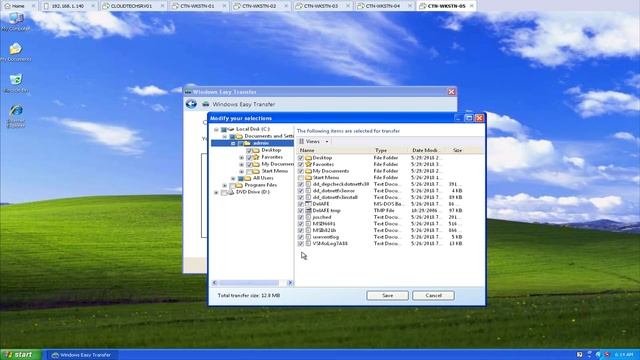Click the dd_dotnetfx3error text document icon
This screenshot has width=640, height=360.
[309, 191]
